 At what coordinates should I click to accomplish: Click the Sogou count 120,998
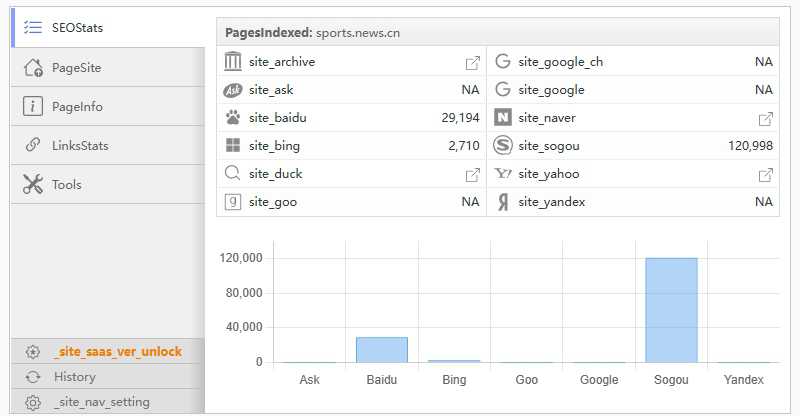tap(750, 146)
